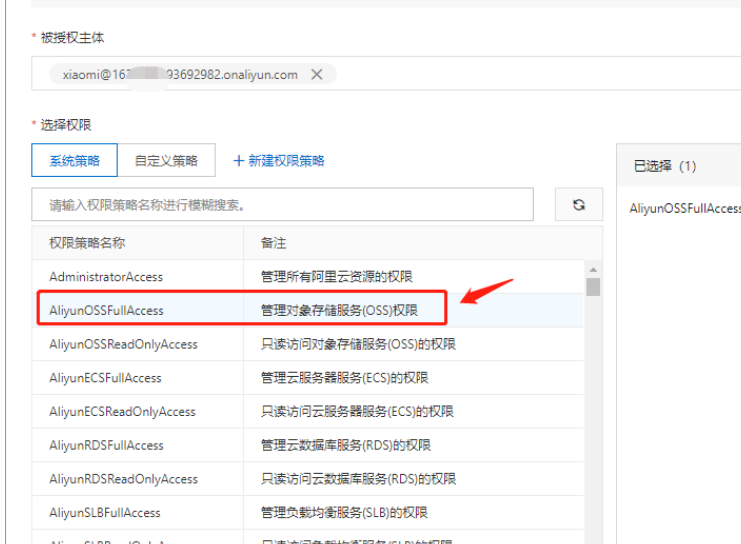Click the selected AliyunOSSFullAccess item in 已选择 panel

(685, 208)
